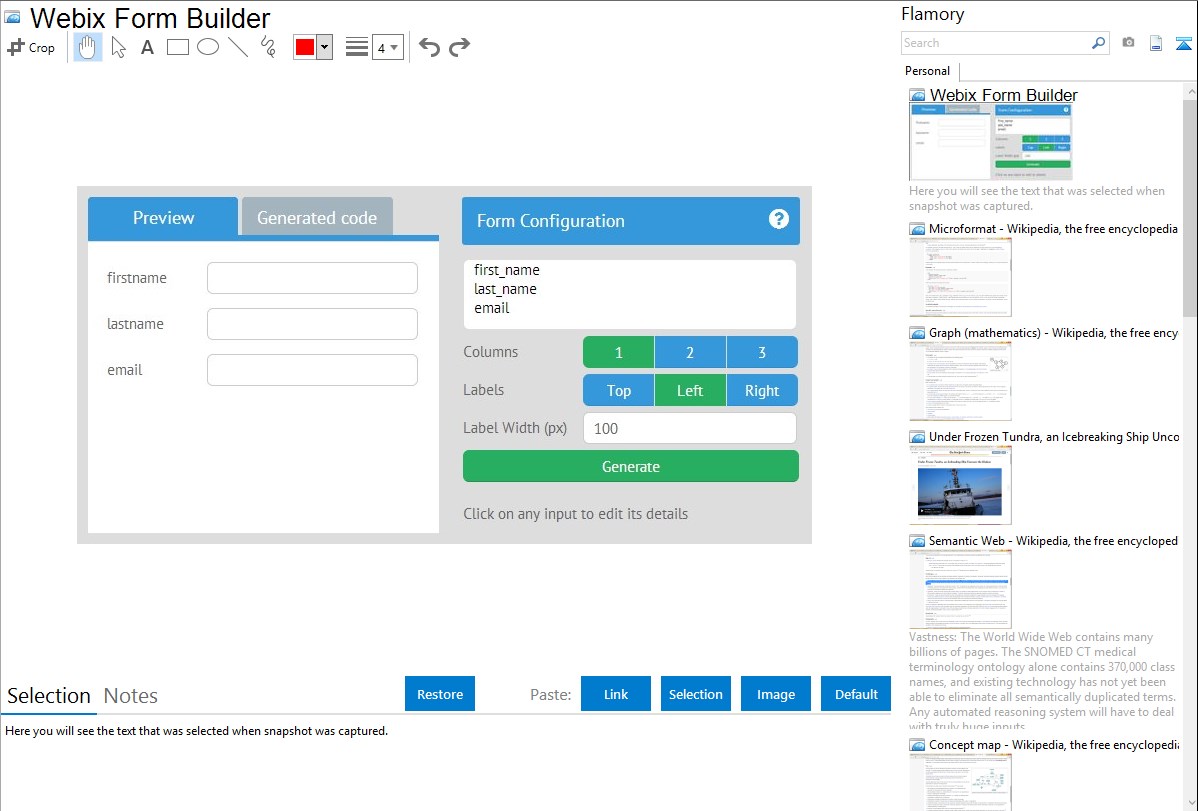This screenshot has height=811, width=1198.
Task: Set Labels position to Left
Action: tap(690, 391)
